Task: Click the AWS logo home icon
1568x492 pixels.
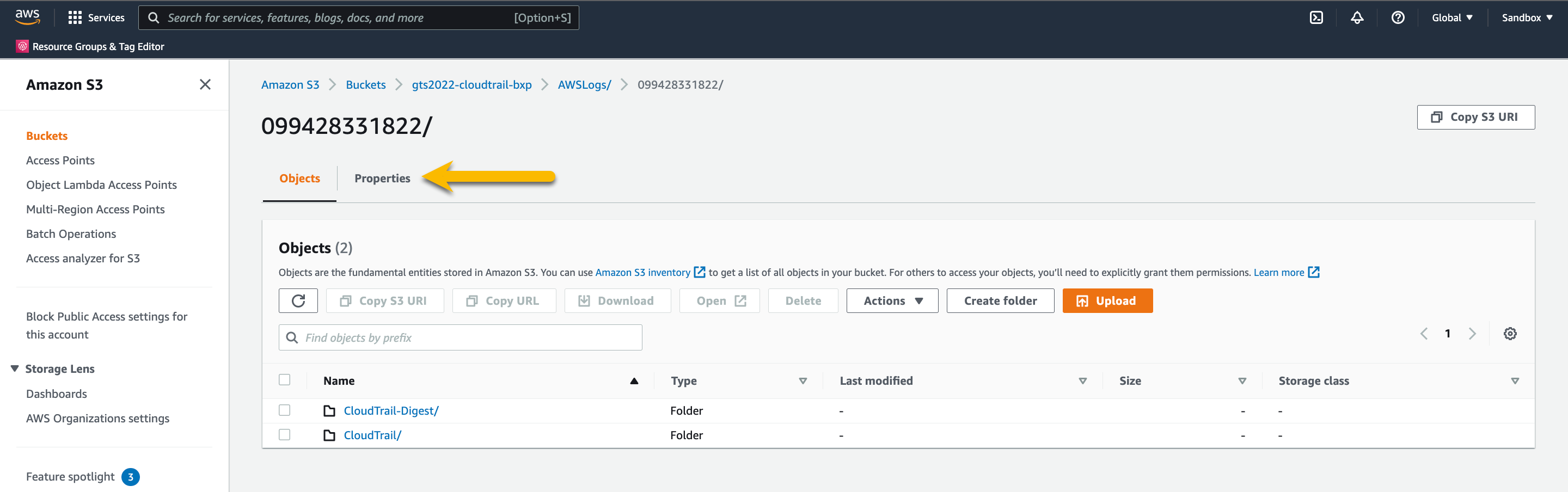Action: coord(27,17)
